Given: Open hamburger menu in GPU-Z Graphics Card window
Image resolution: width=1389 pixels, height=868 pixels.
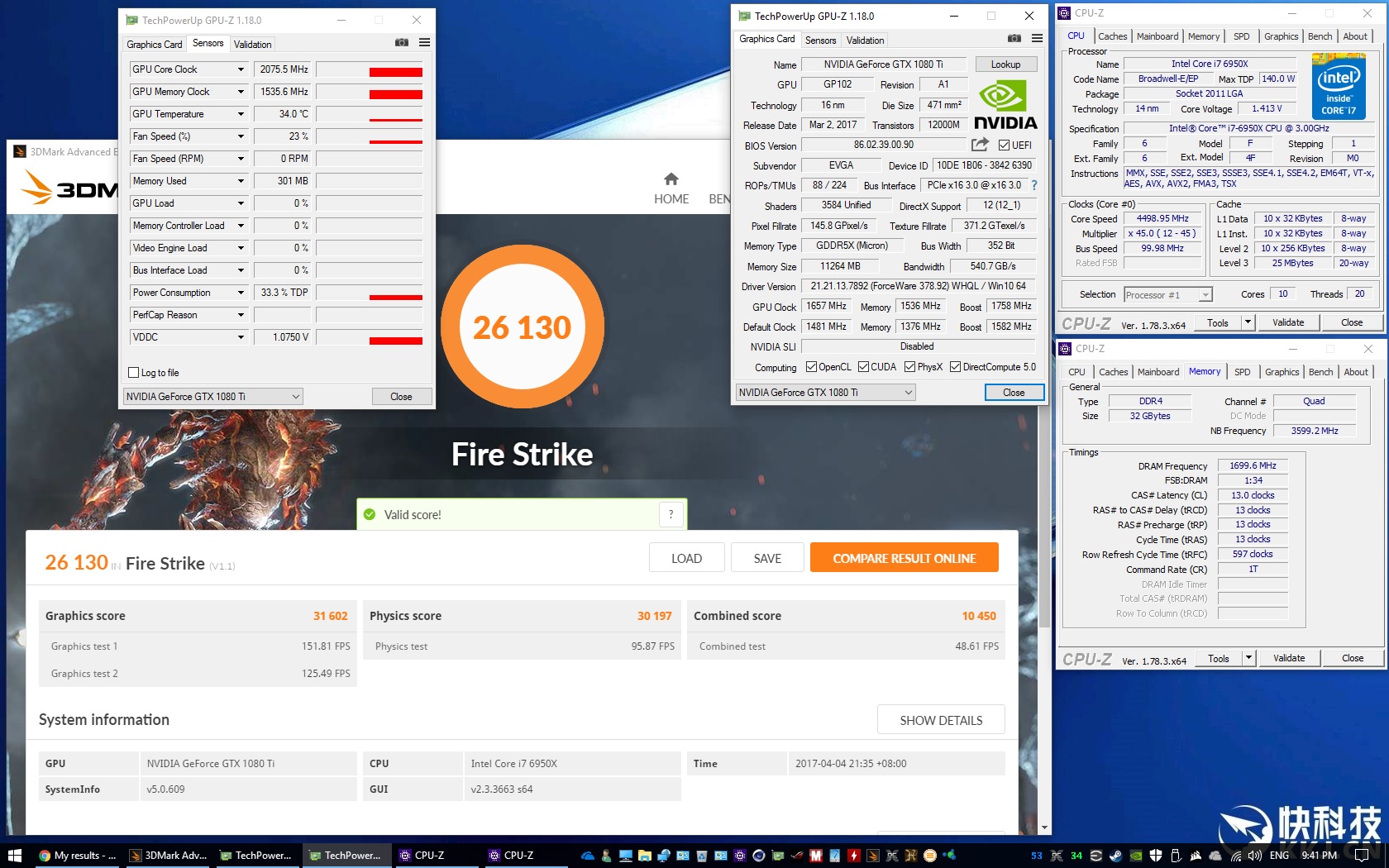Looking at the screenshot, I should pyautogui.click(x=1037, y=39).
